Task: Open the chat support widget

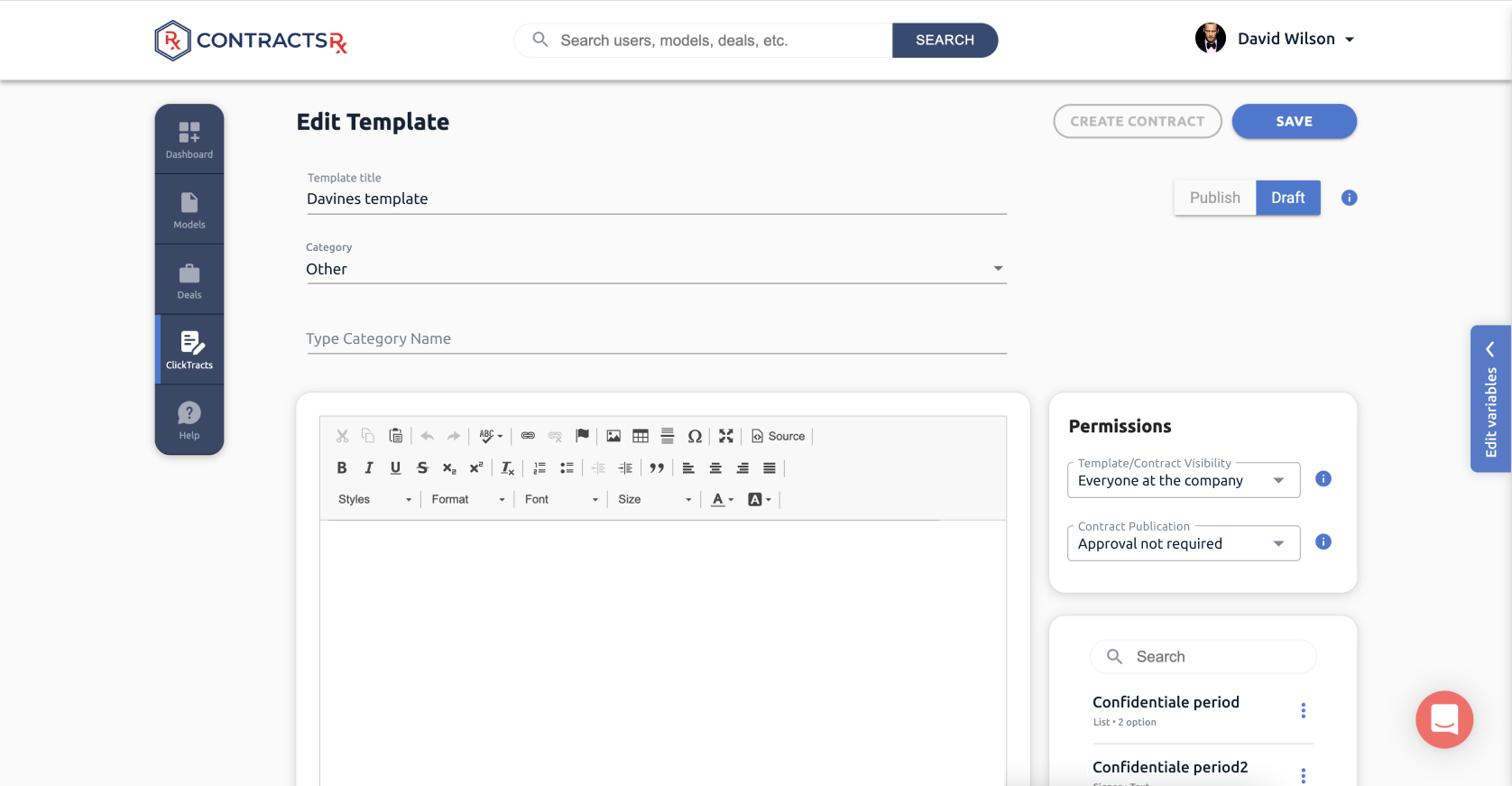Action: pyautogui.click(x=1444, y=719)
